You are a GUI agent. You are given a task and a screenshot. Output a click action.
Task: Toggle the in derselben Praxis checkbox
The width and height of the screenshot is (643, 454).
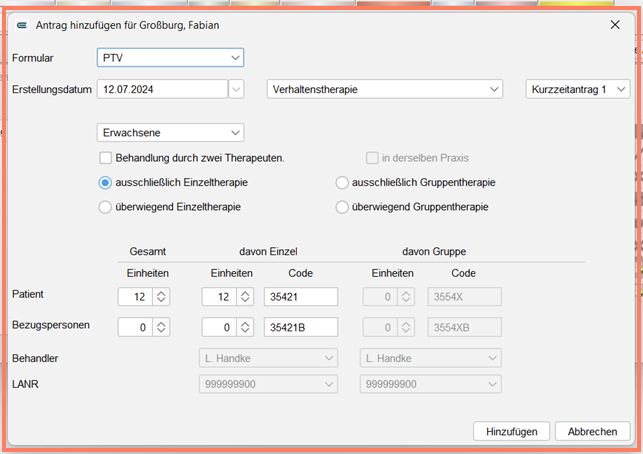click(x=372, y=158)
